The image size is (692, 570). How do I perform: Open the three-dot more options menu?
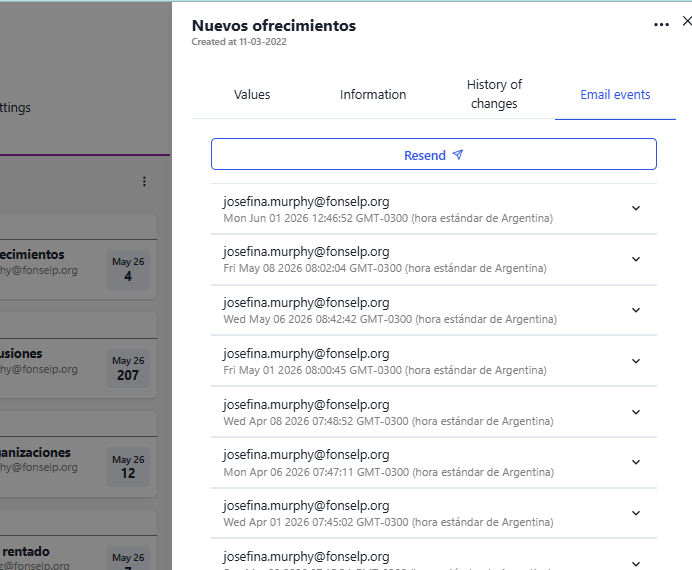[661, 25]
